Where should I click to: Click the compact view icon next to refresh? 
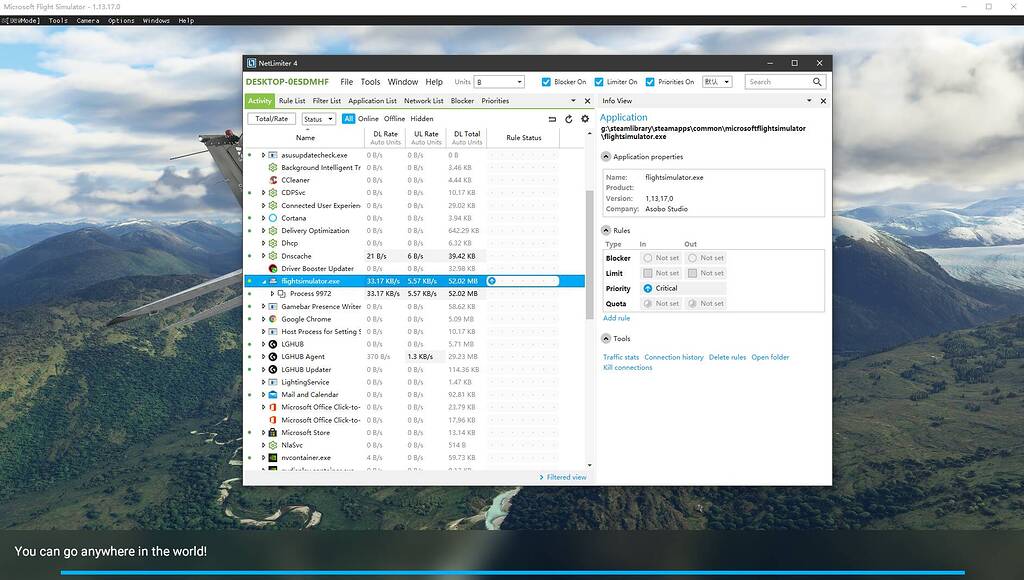point(553,118)
